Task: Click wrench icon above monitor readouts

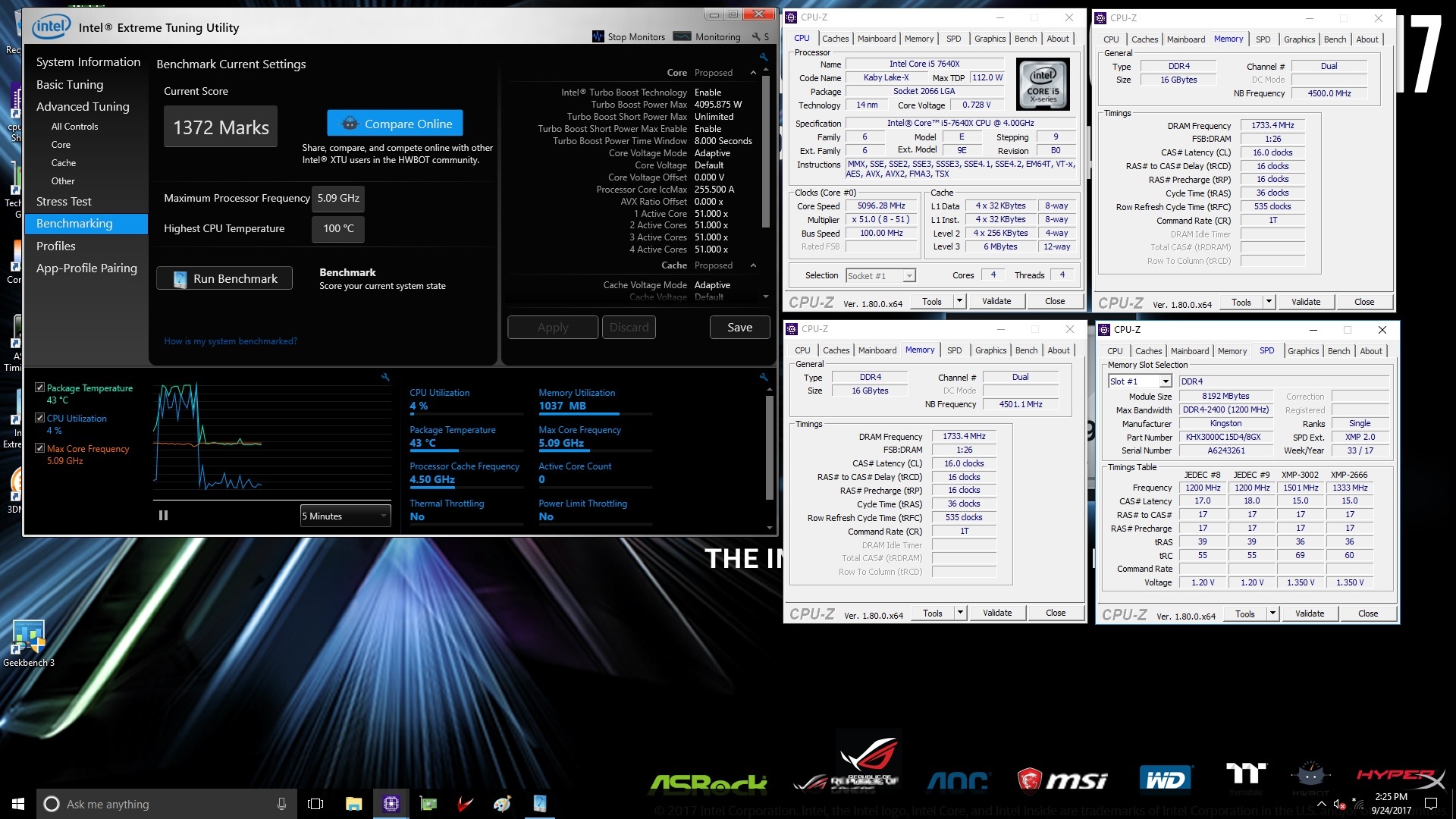Action: [764, 376]
